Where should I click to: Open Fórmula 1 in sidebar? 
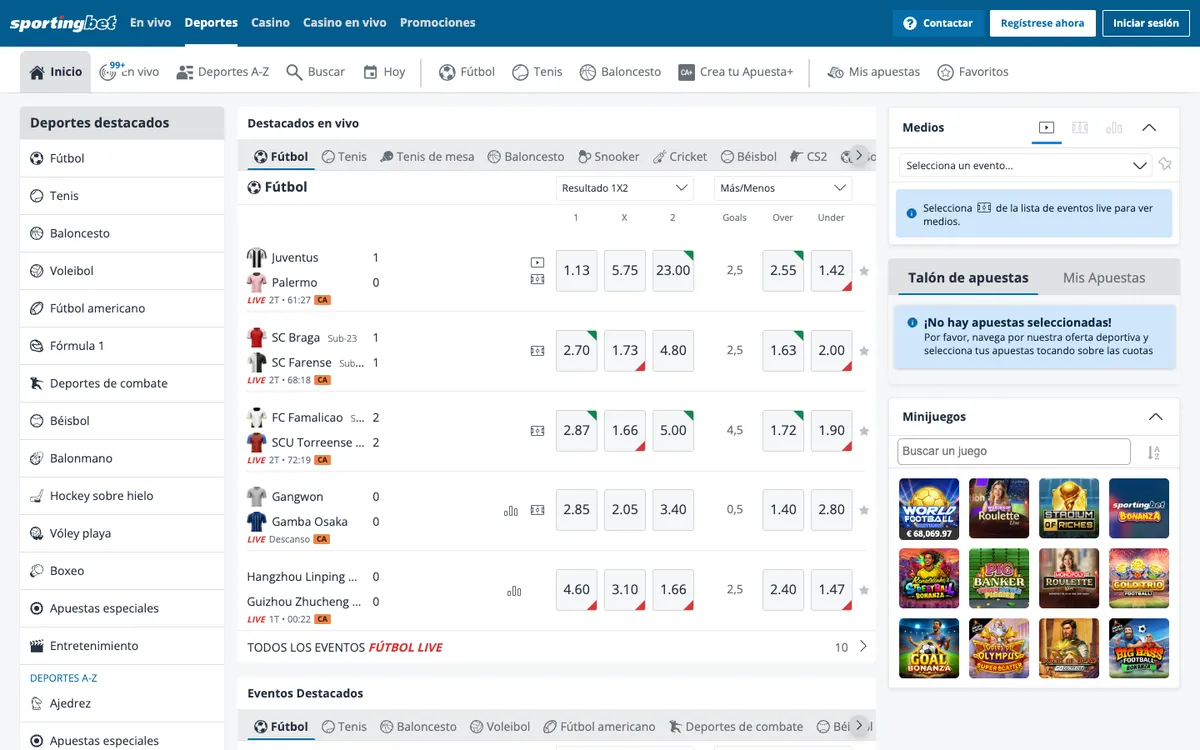click(x=122, y=346)
